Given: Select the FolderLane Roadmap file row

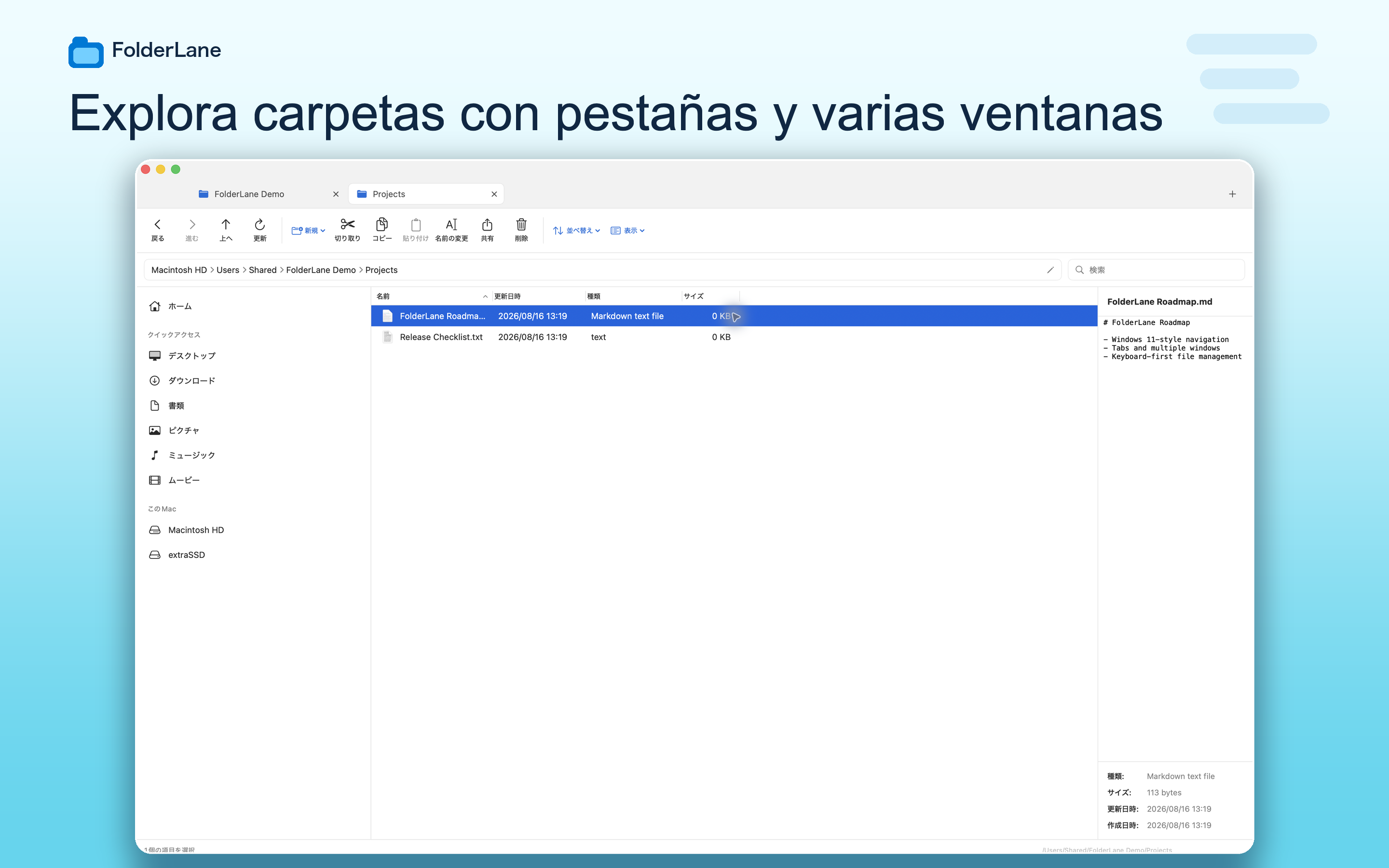Looking at the screenshot, I should coord(734,316).
